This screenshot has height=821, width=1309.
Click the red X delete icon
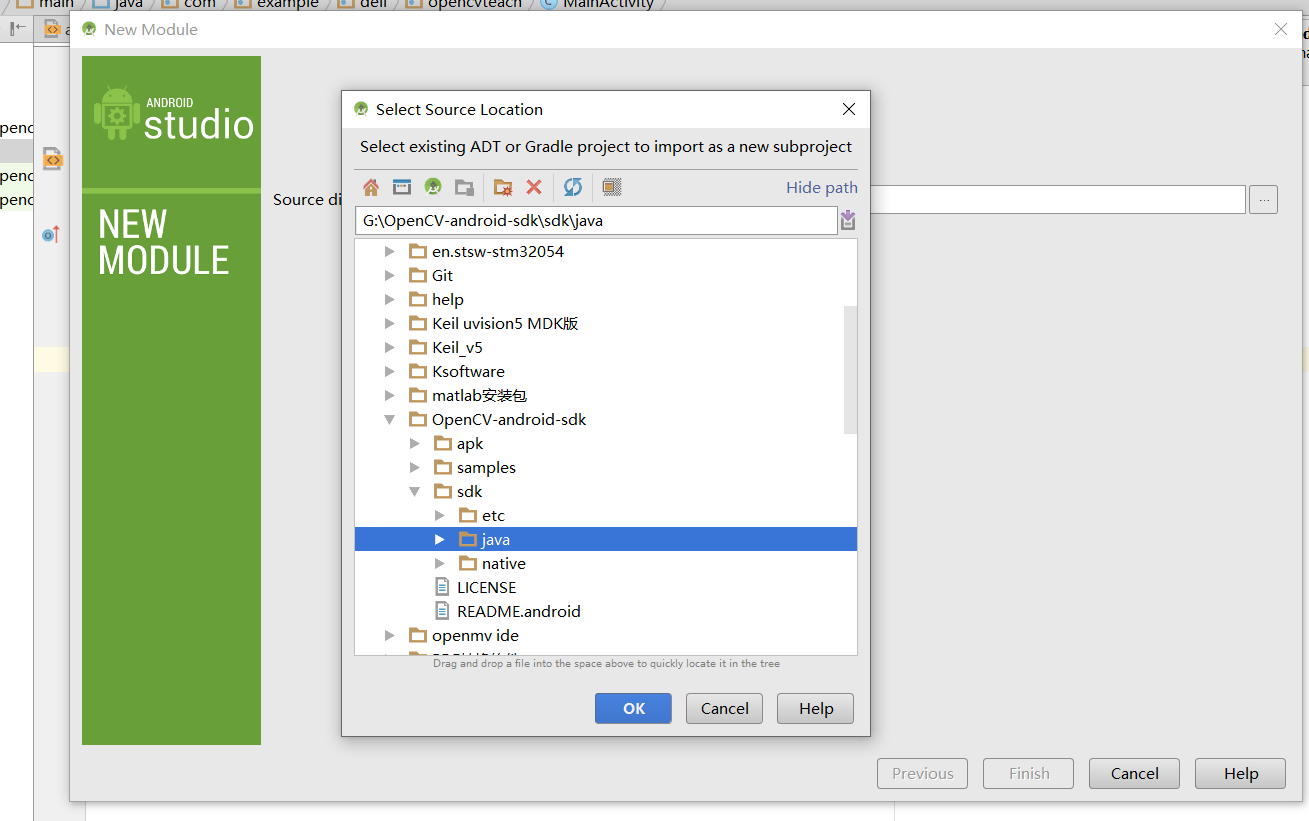tap(534, 187)
